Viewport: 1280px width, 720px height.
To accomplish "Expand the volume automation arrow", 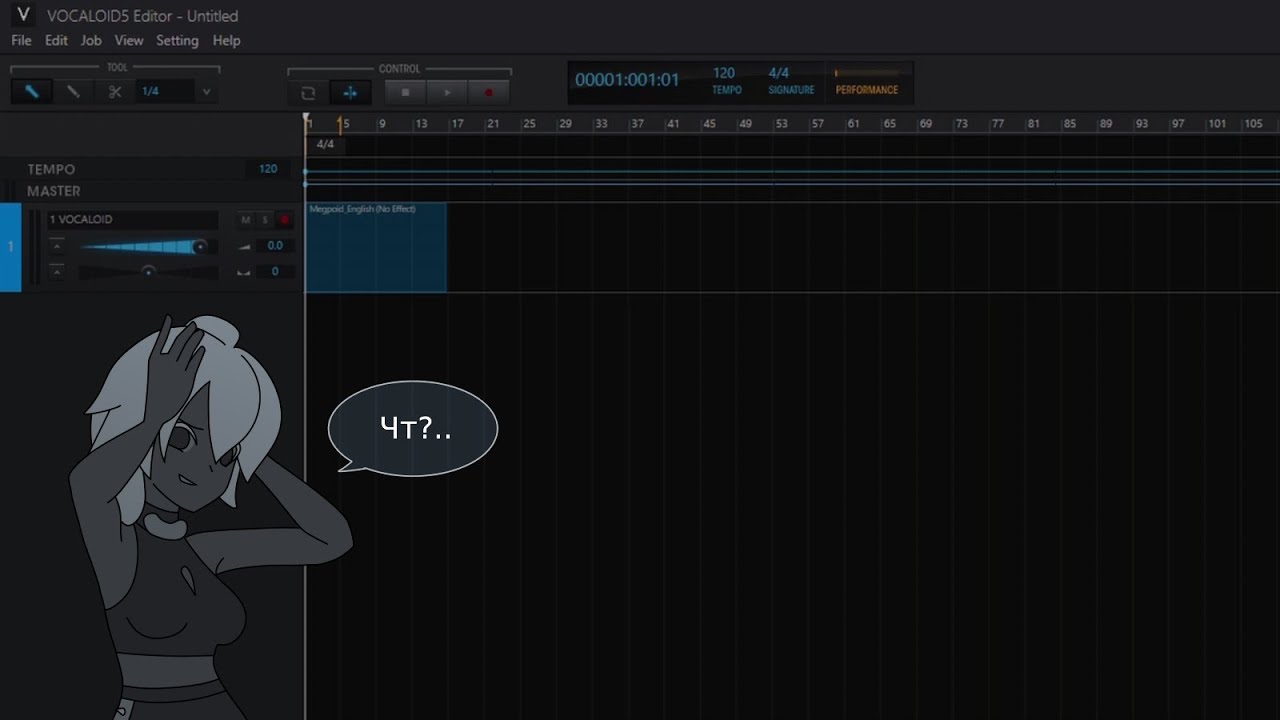I will point(57,246).
